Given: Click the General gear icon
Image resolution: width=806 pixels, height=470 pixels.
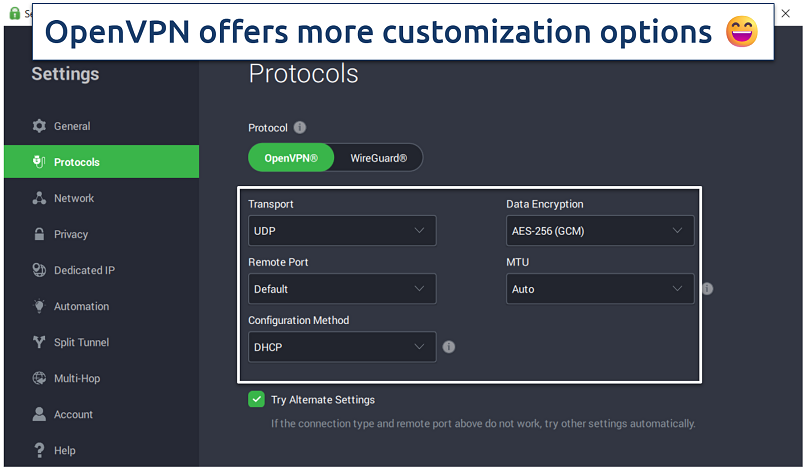Looking at the screenshot, I should [x=39, y=126].
